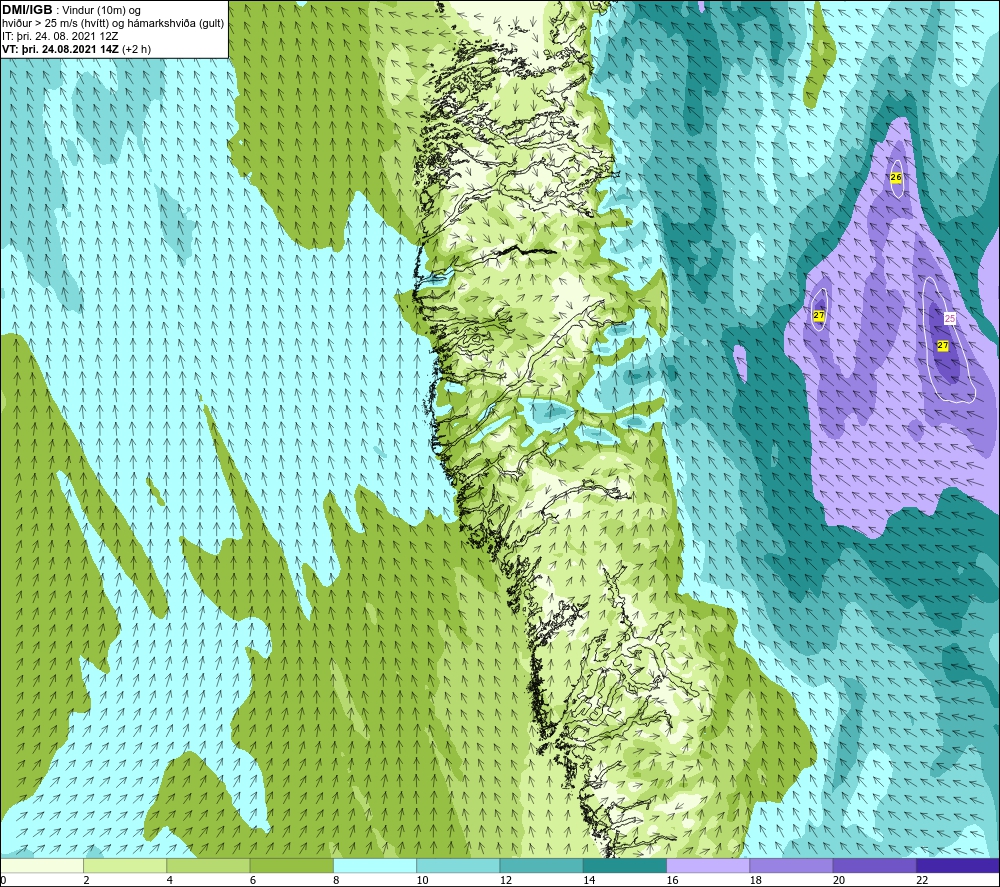Click the white gust label 25
This screenshot has width=1000, height=887.
(950, 318)
